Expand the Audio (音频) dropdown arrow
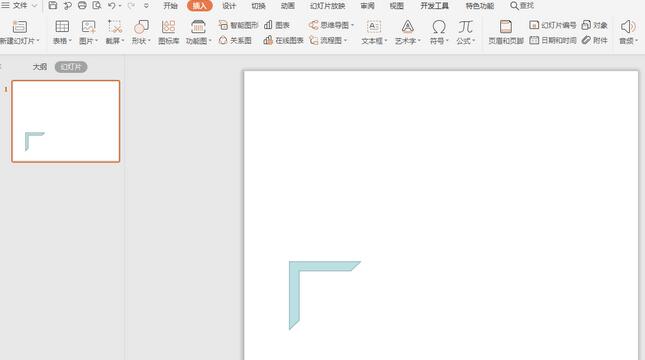Image resolution: width=645 pixels, height=360 pixels. pyautogui.click(x=636, y=41)
